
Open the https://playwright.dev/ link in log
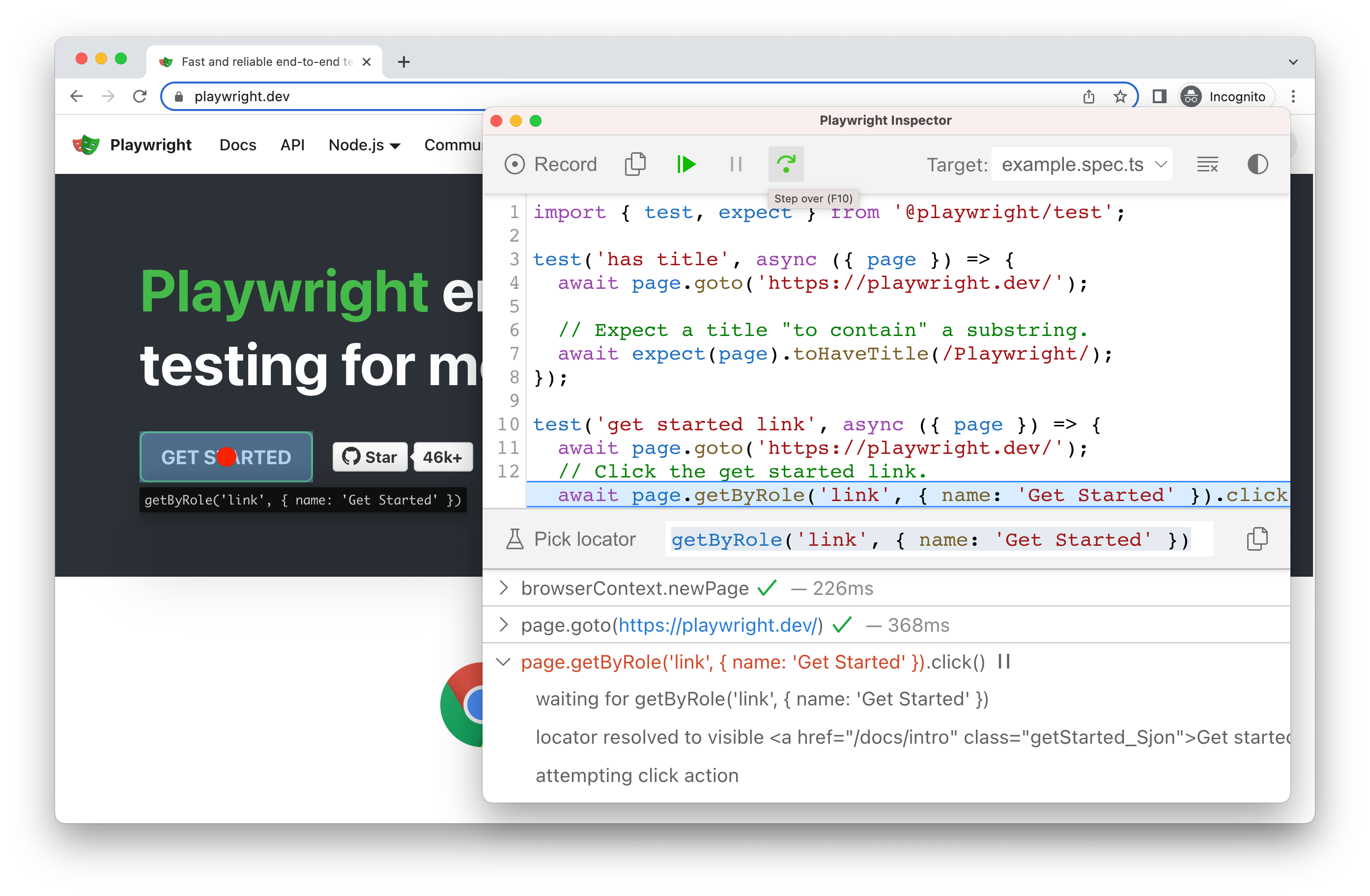[x=718, y=625]
